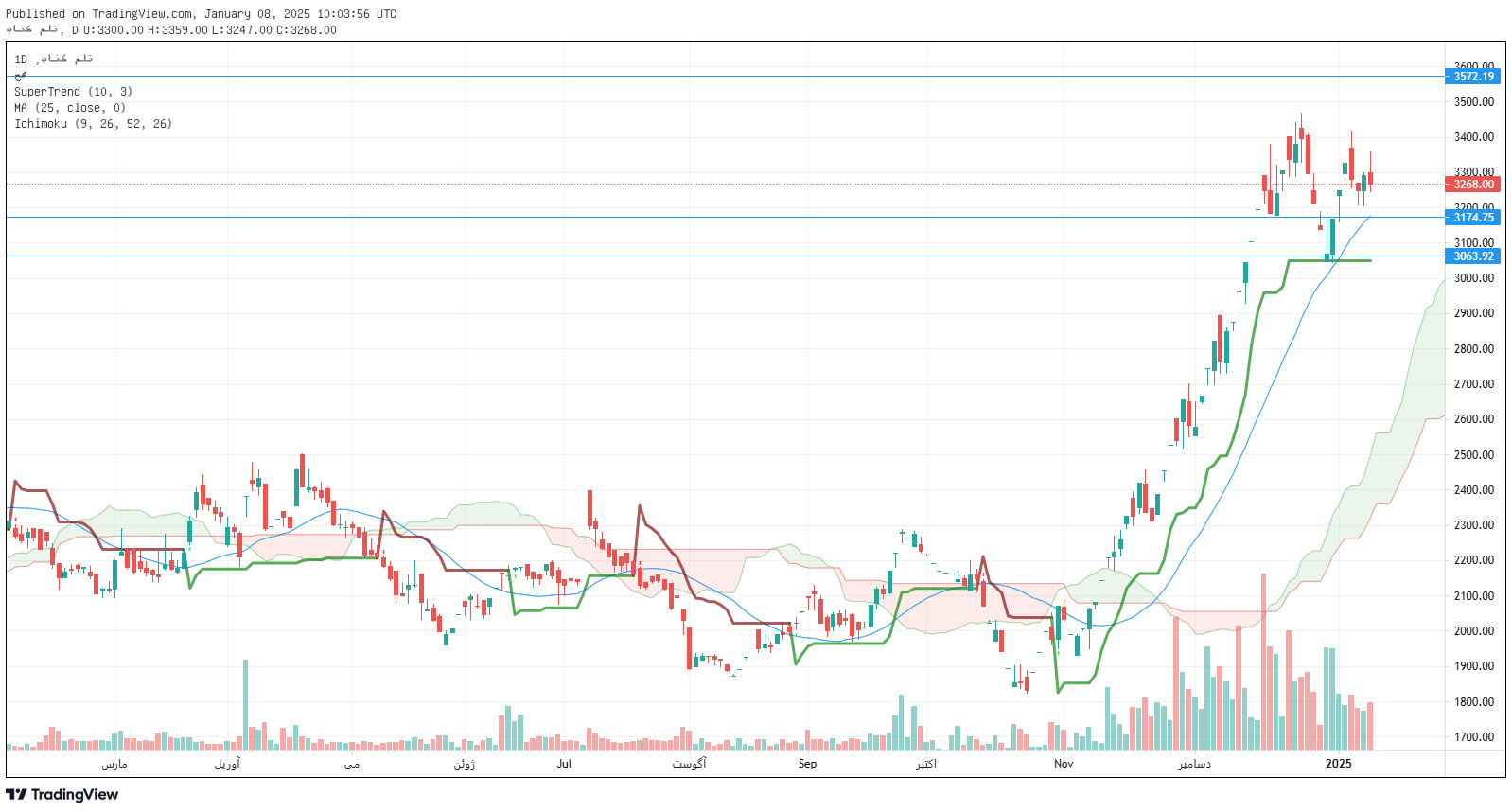Select the O:3300.00 open value

click(113, 30)
